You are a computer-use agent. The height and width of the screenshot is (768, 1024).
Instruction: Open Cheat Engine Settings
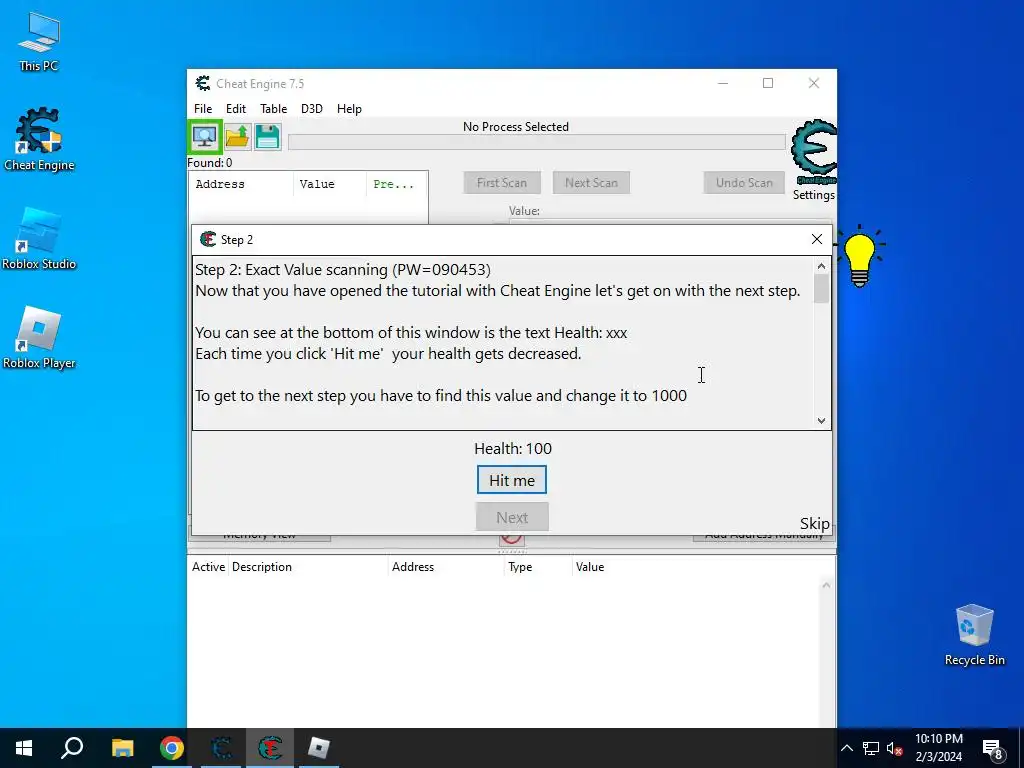pos(814,195)
